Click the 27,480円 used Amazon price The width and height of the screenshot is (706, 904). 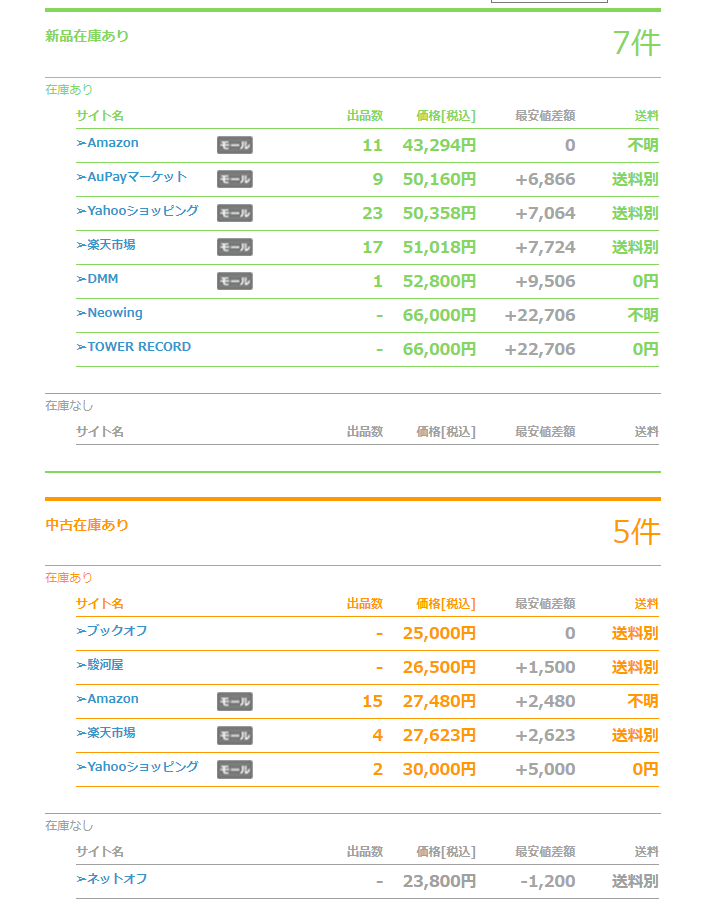(439, 702)
